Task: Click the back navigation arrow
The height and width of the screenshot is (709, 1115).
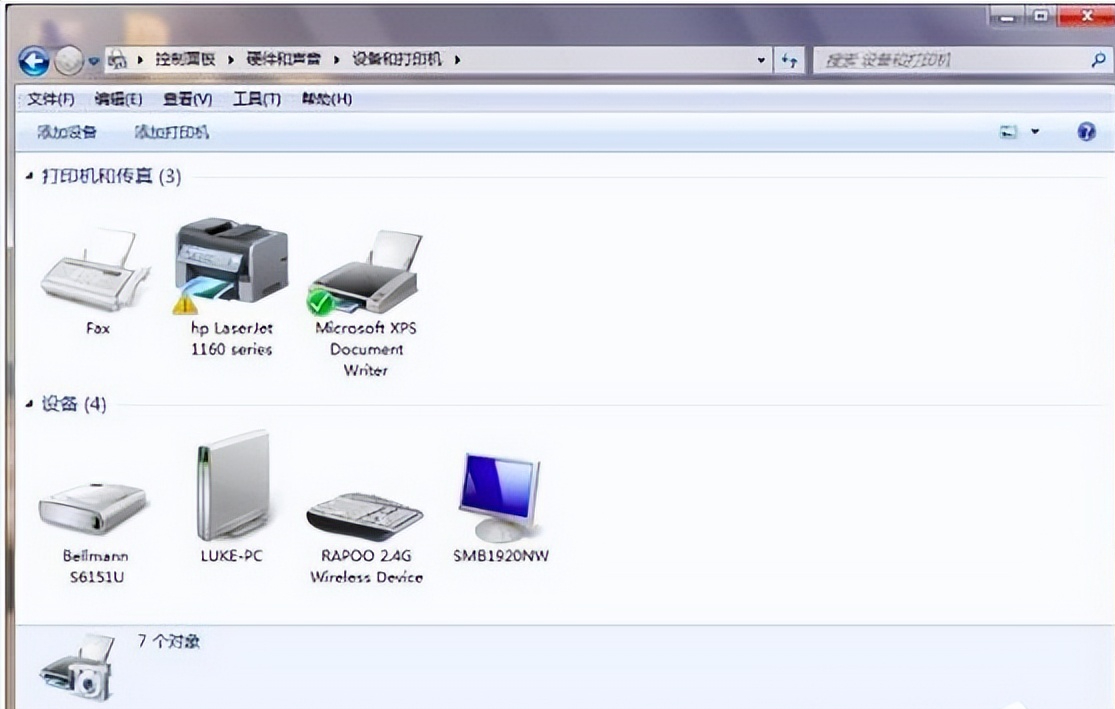Action: tap(34, 62)
